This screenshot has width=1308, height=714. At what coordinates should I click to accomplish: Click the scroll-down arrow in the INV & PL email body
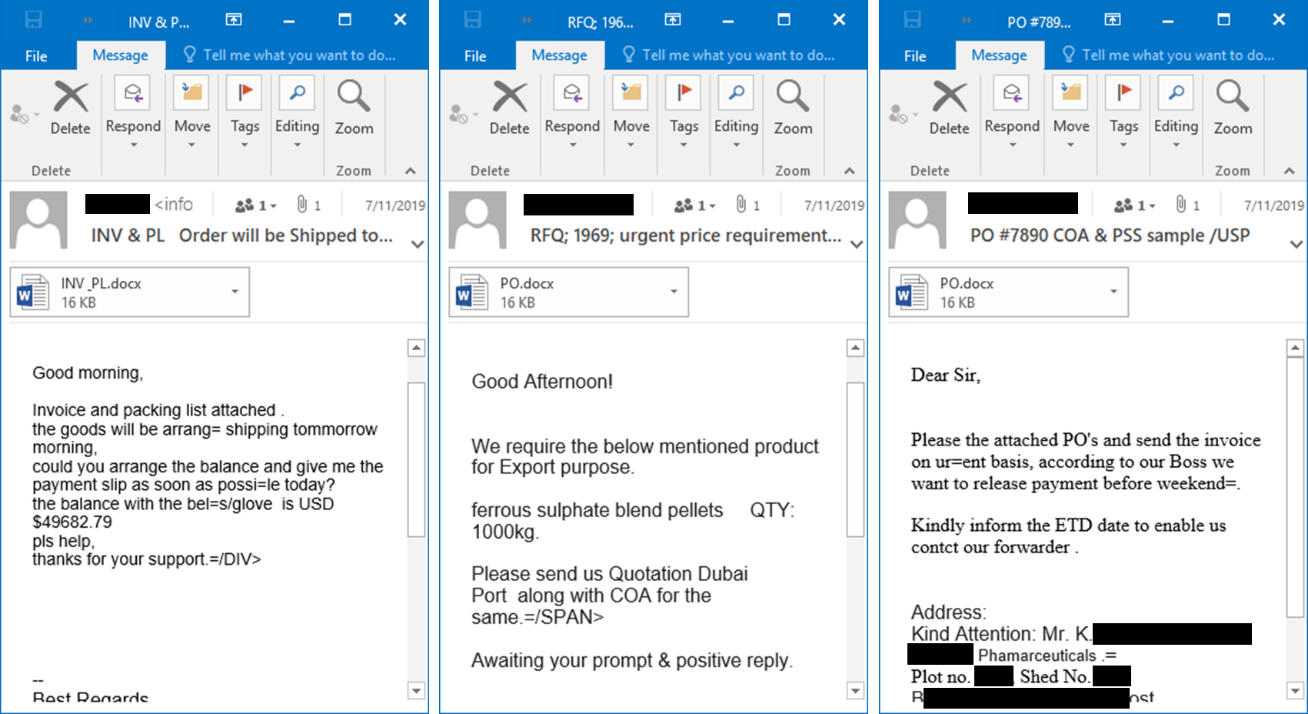(417, 690)
